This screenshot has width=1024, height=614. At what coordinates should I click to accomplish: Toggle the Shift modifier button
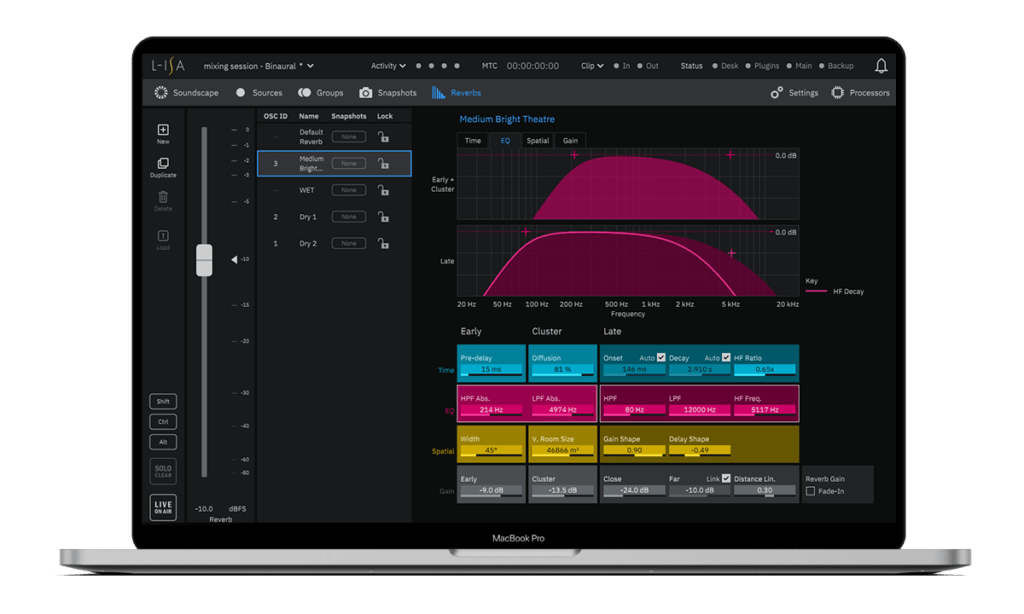(163, 401)
